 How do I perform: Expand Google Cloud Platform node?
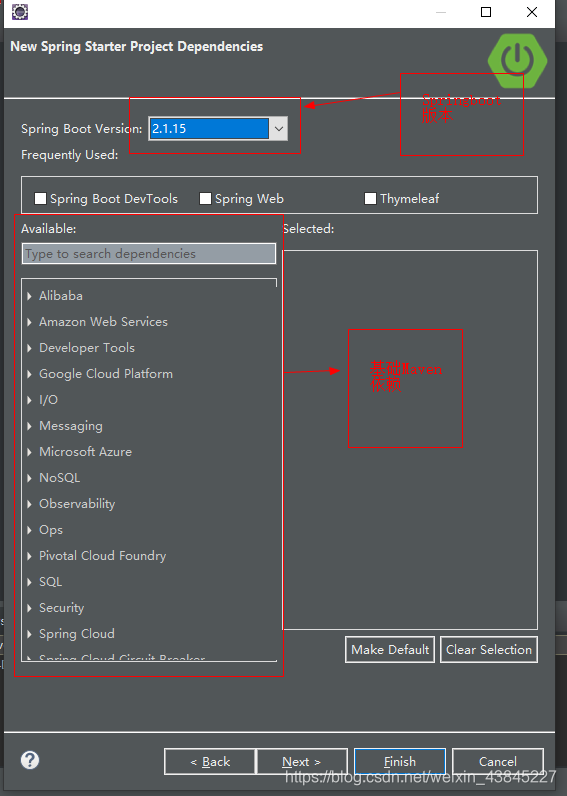[x=29, y=374]
